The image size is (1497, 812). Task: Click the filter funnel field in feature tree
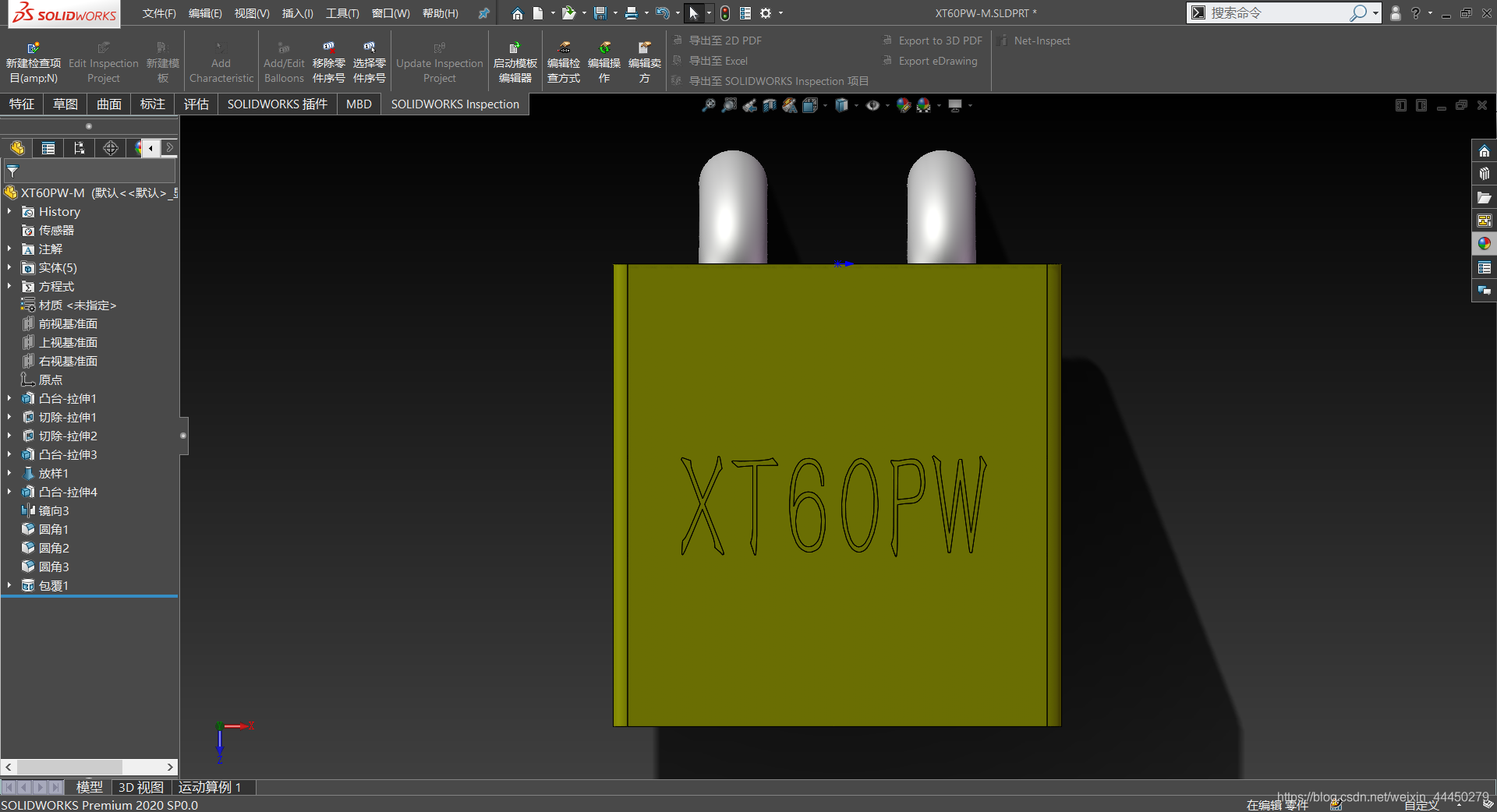(x=90, y=171)
